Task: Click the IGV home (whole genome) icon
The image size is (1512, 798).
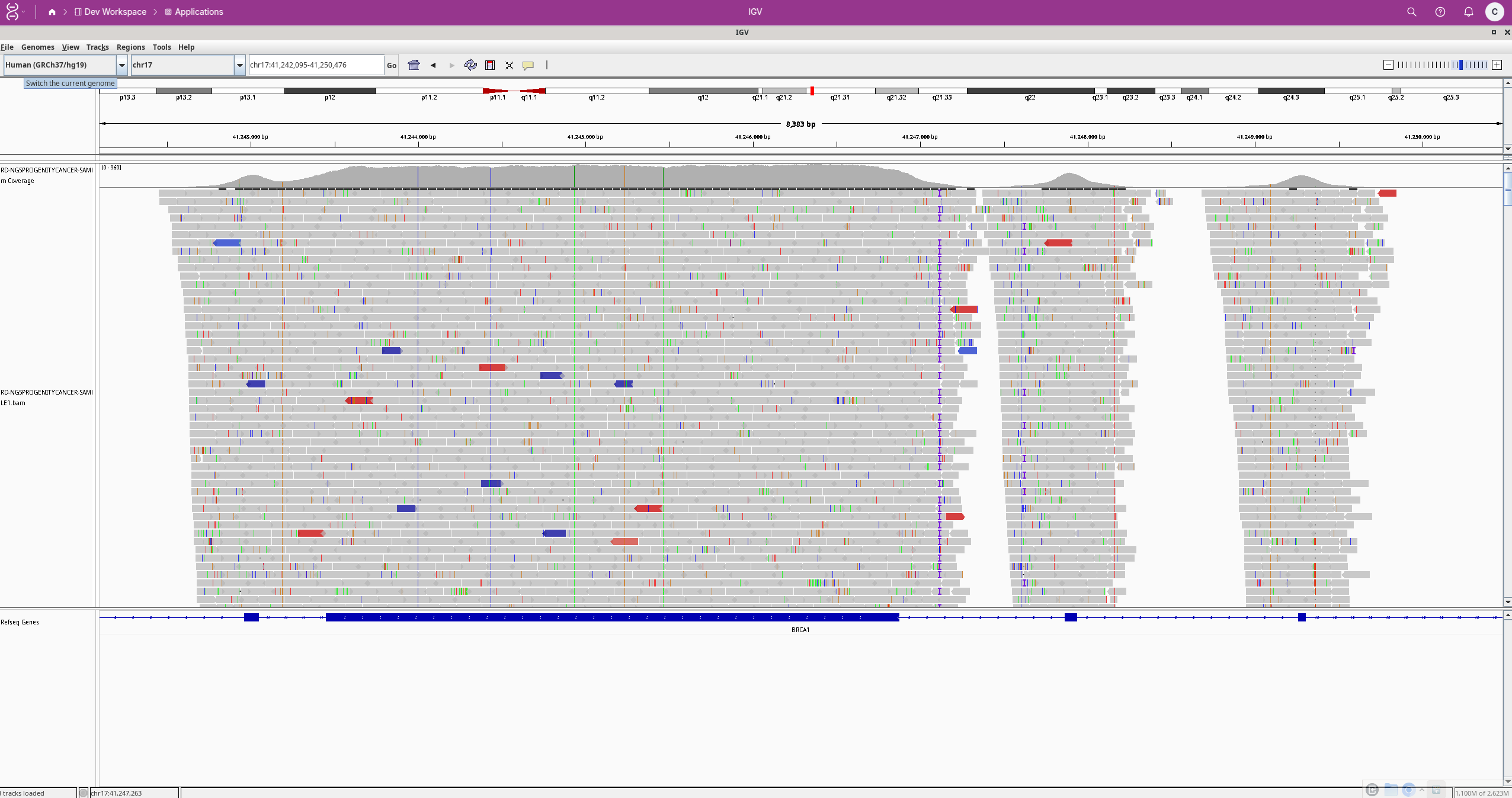Action: pos(414,65)
